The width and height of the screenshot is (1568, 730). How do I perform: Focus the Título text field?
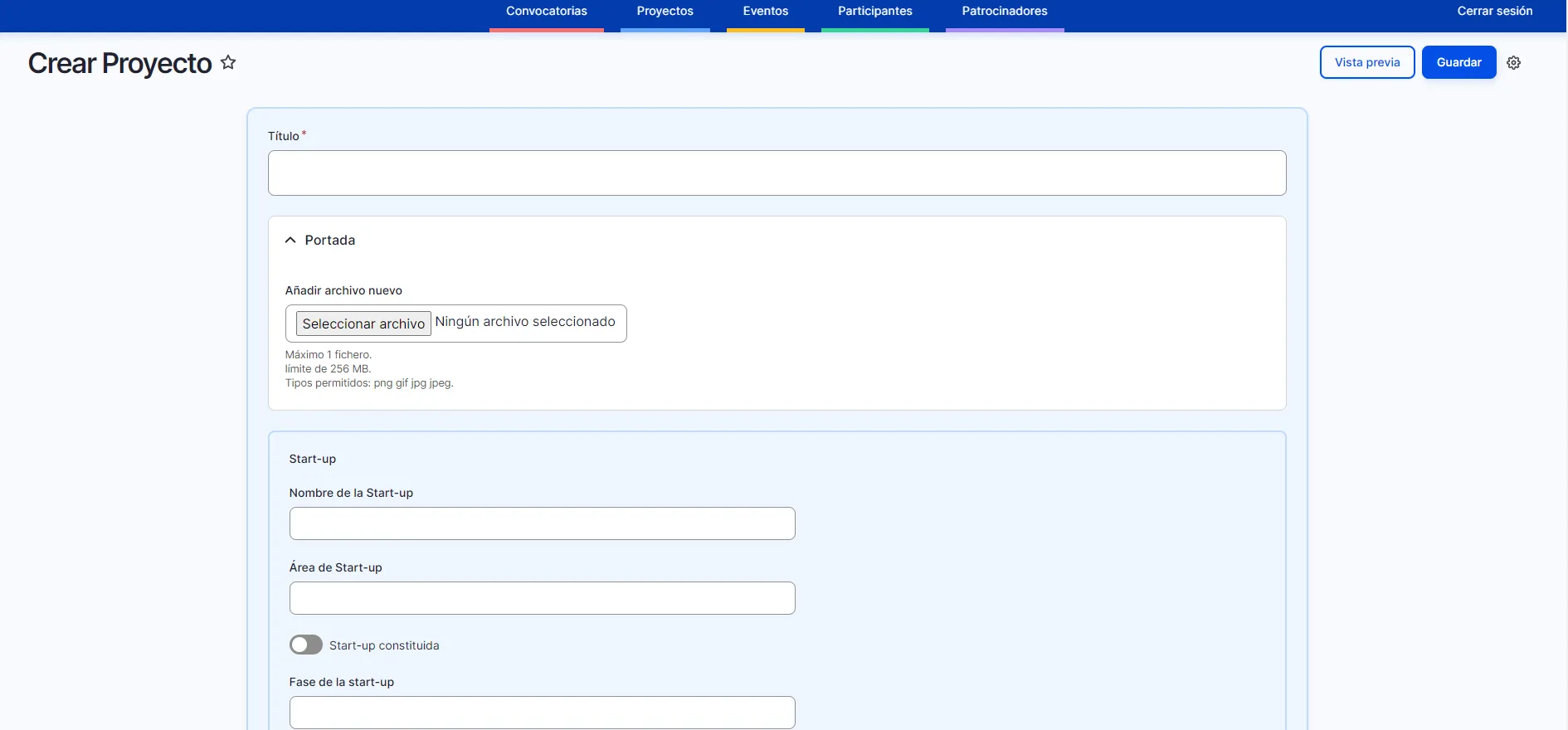777,173
